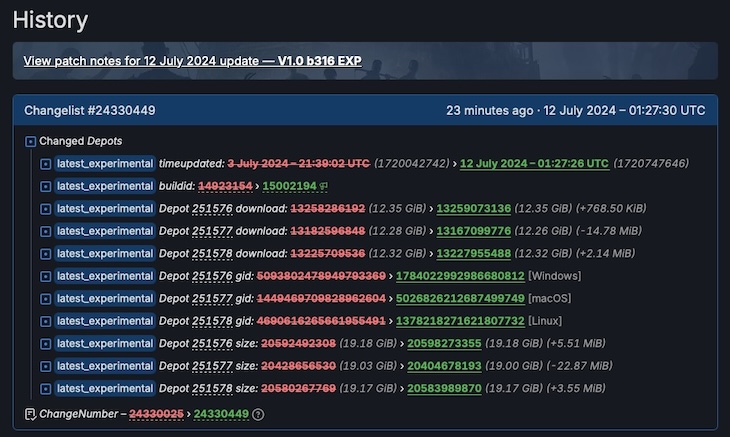
Task: Click the help icon next to ChangeNumber 24330449
Action: 258,414
